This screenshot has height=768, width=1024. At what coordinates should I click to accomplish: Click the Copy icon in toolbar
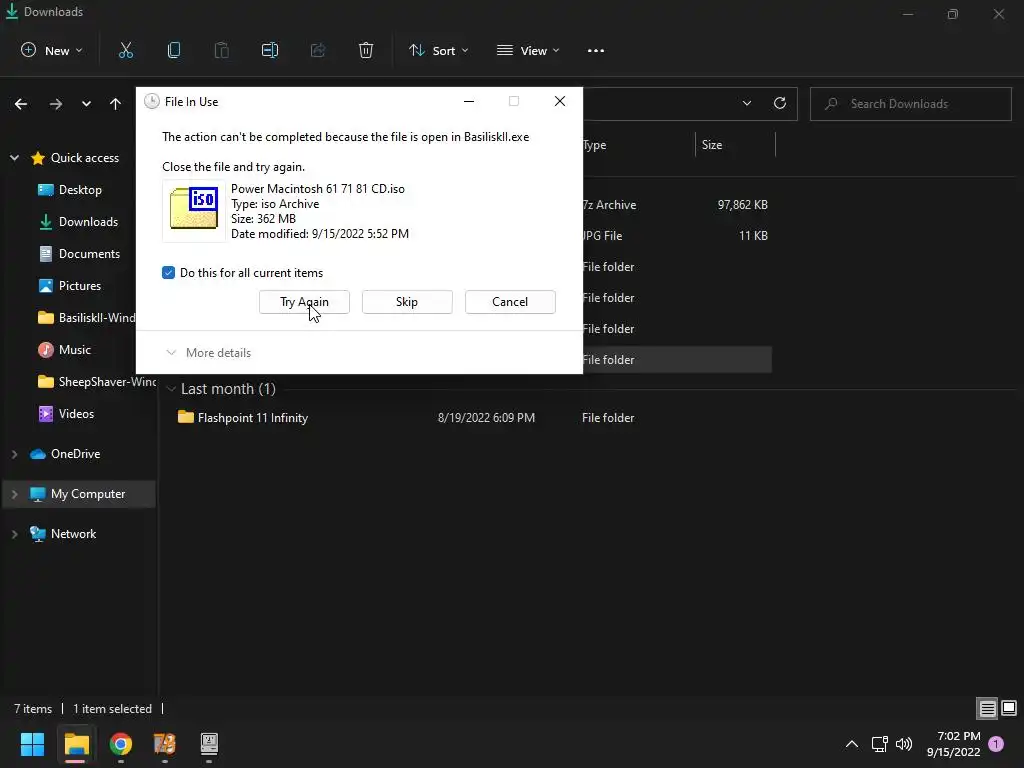[x=174, y=50]
